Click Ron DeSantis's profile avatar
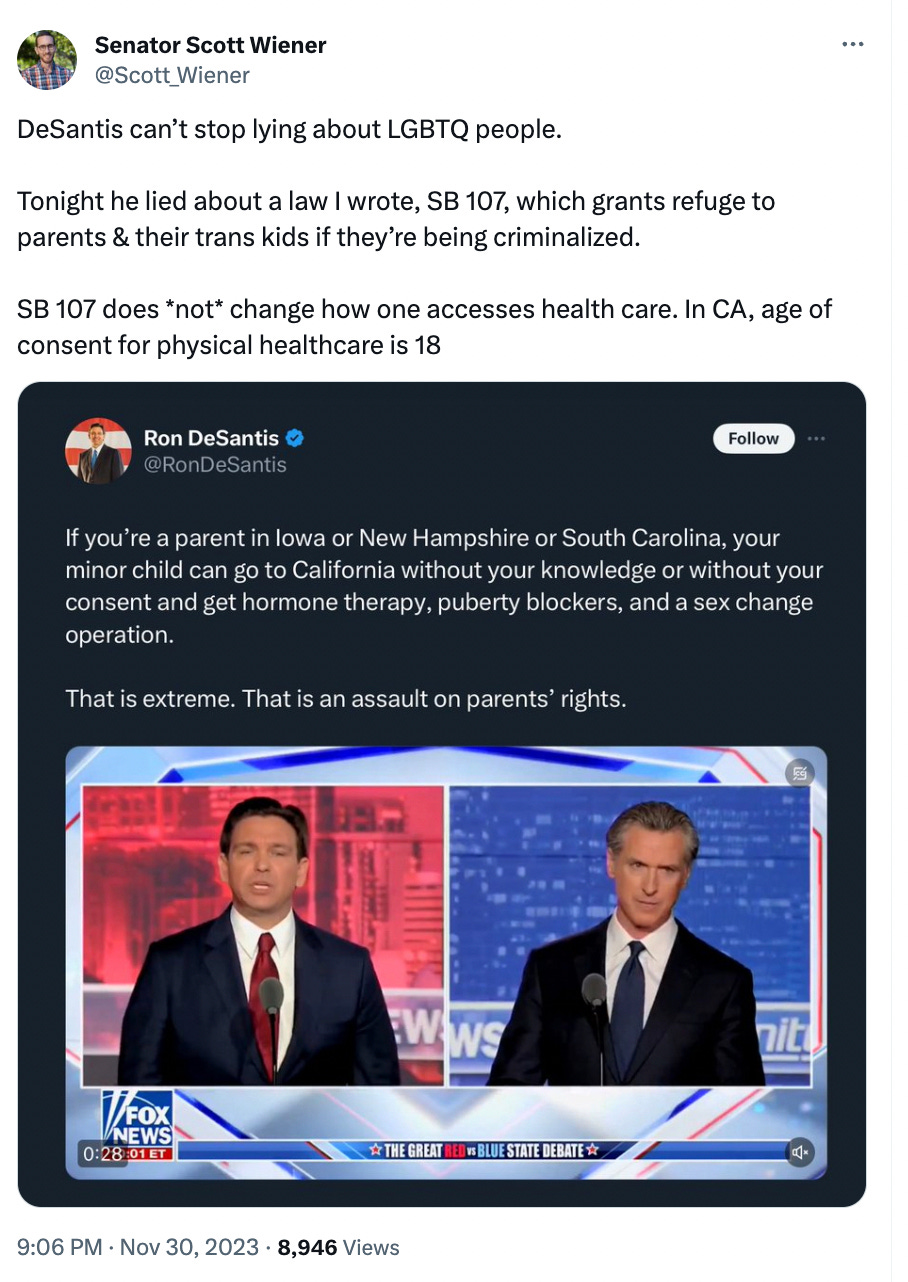This screenshot has height=1282, width=908. 98,450
